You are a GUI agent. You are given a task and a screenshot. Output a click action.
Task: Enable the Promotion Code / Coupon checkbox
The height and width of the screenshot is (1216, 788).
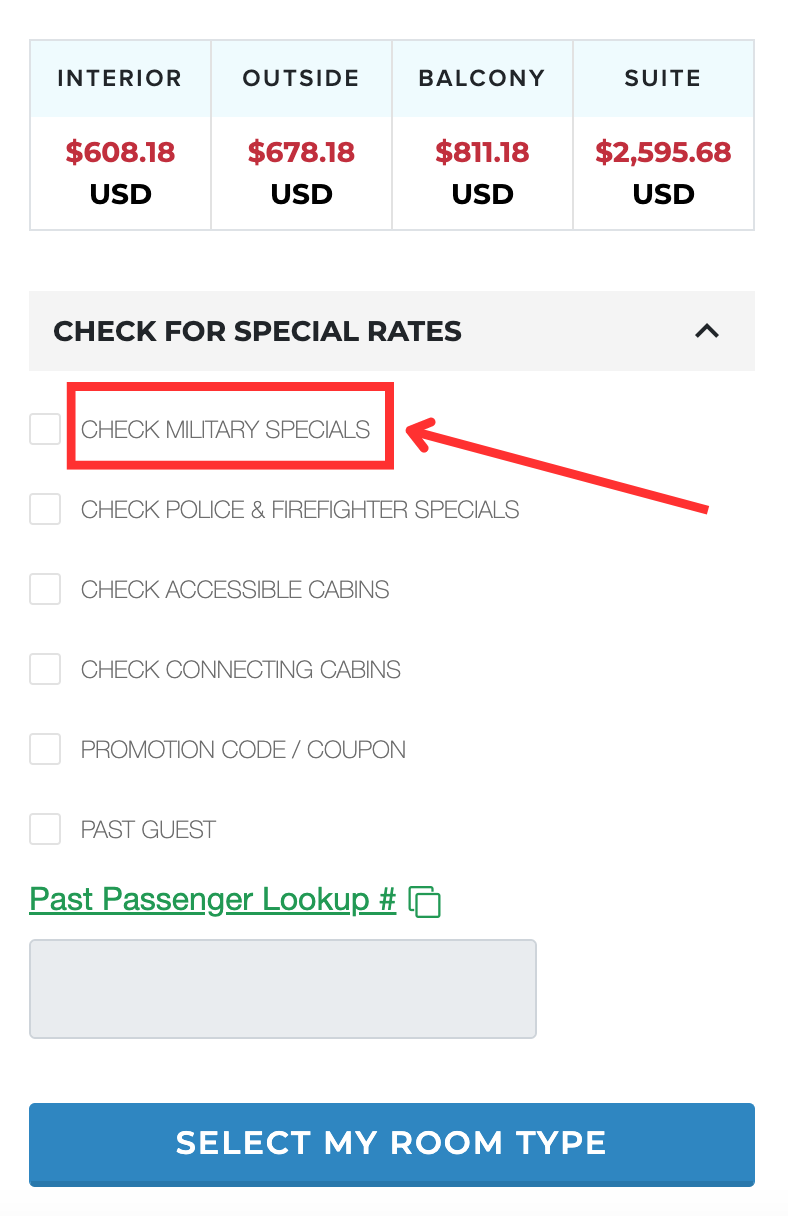tap(45, 749)
